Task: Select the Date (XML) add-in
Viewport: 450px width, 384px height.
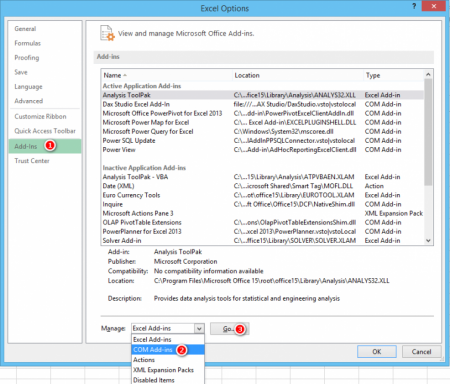Action: (262, 186)
